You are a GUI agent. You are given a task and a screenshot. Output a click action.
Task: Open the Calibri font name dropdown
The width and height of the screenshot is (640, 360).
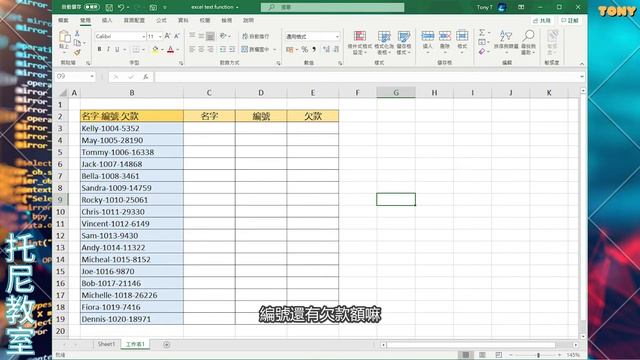(x=144, y=36)
